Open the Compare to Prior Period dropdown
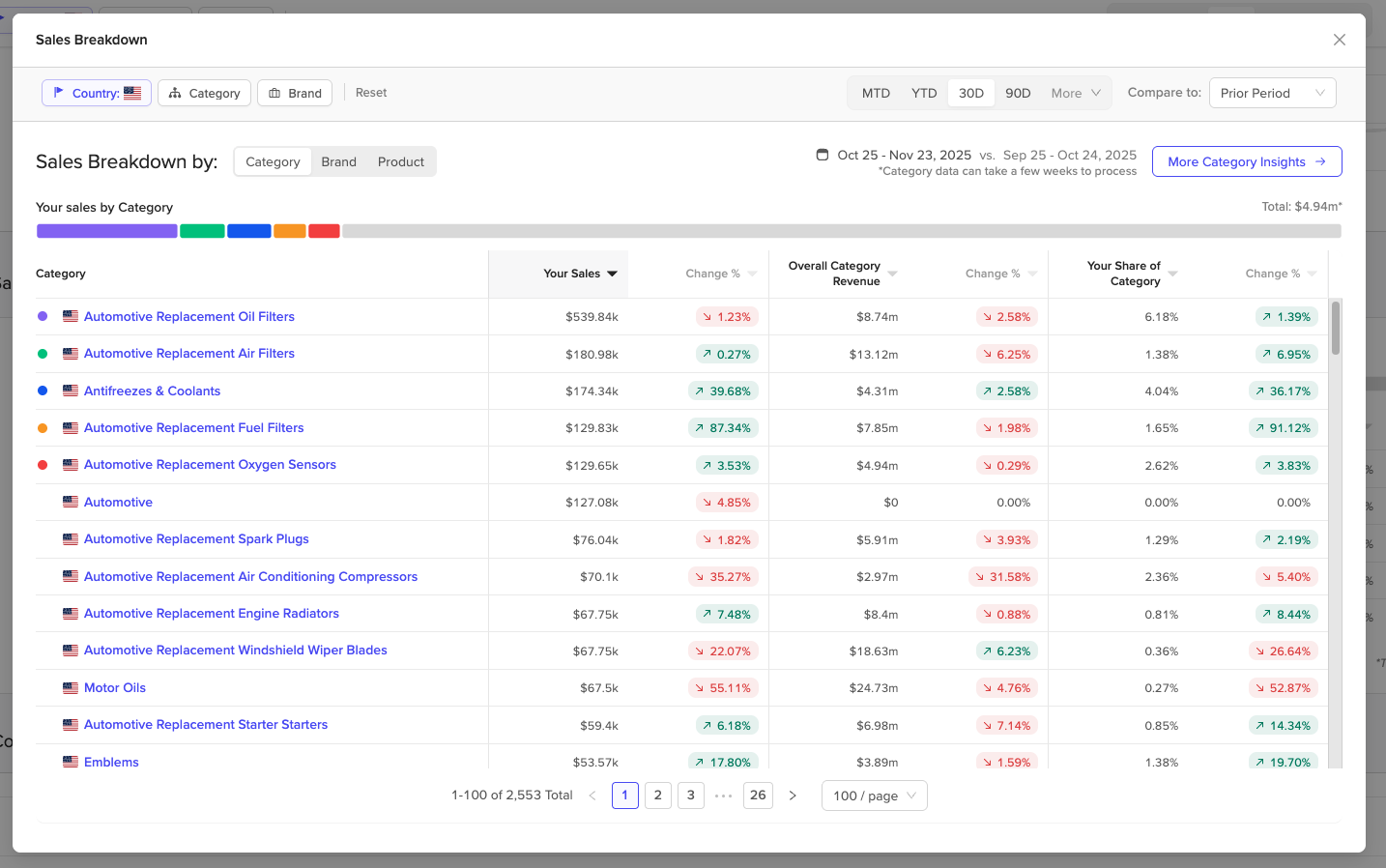Screen dimensions: 1386x868 click(1272, 93)
